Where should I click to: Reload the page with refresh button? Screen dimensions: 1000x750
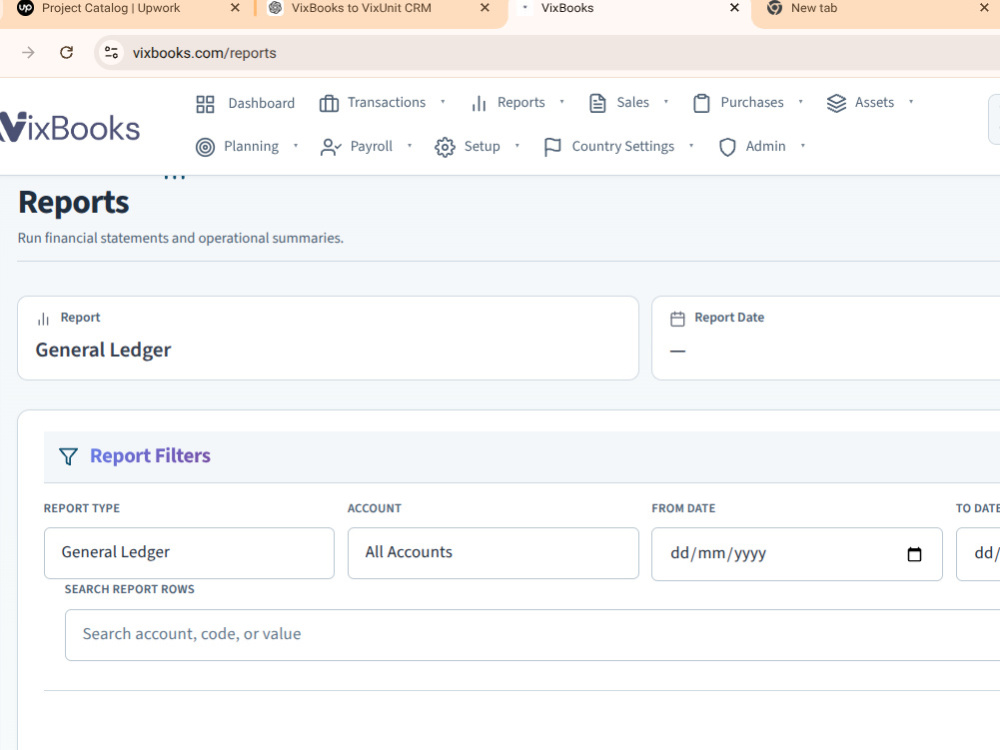click(x=66, y=52)
